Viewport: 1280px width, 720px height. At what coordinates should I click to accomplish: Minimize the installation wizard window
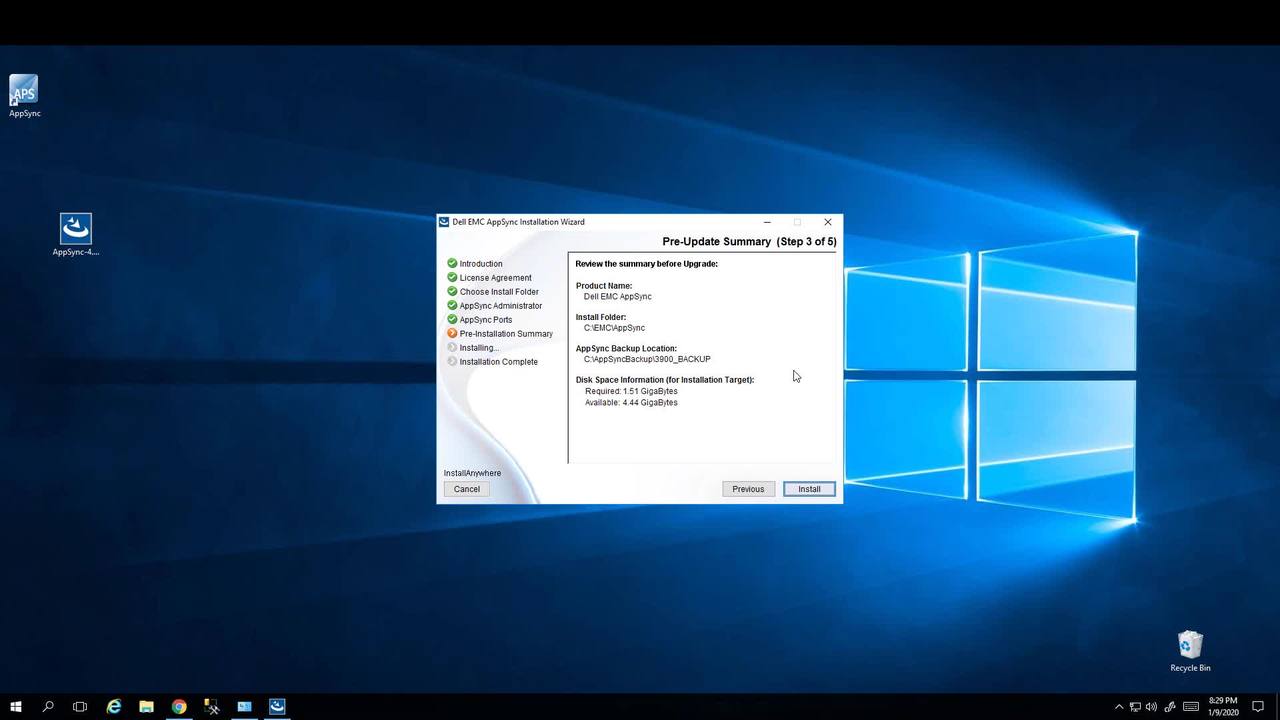[767, 222]
